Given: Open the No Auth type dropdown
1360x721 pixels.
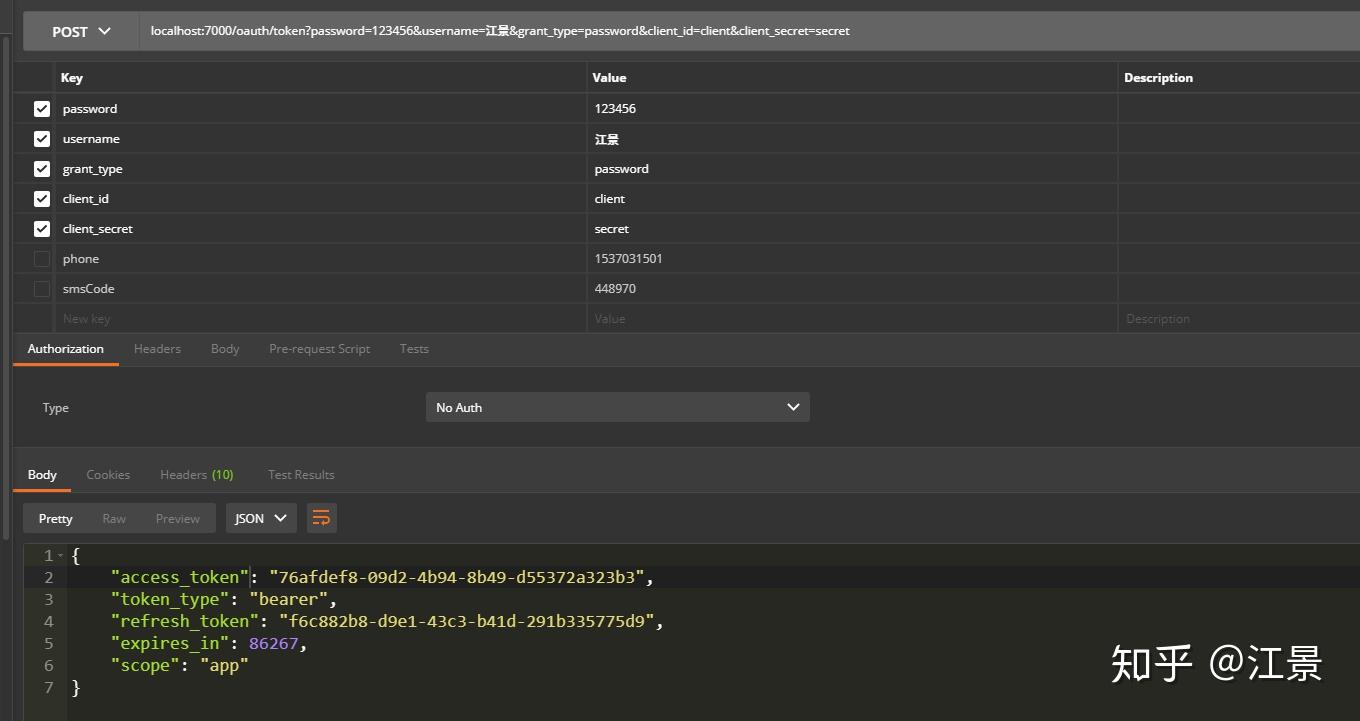Looking at the screenshot, I should pos(617,407).
